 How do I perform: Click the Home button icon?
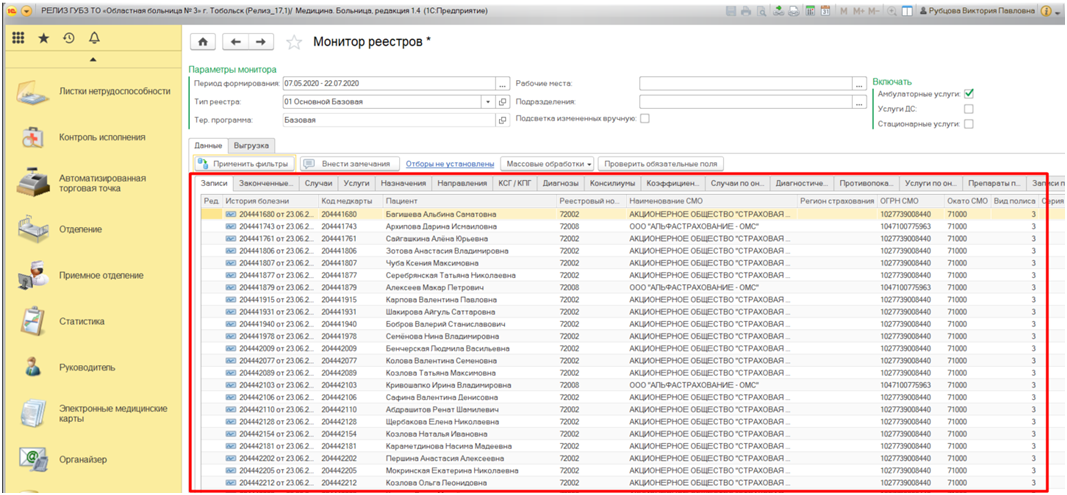202,42
